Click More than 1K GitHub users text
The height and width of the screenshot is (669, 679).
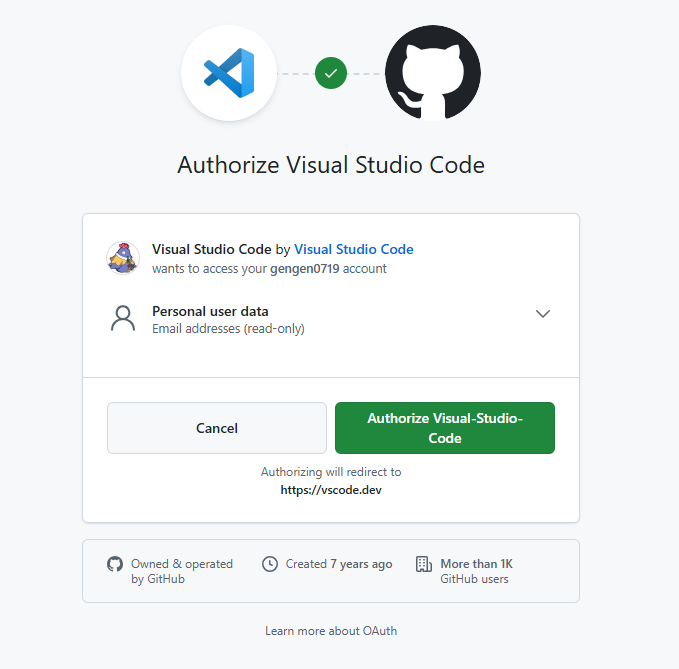tap(476, 571)
